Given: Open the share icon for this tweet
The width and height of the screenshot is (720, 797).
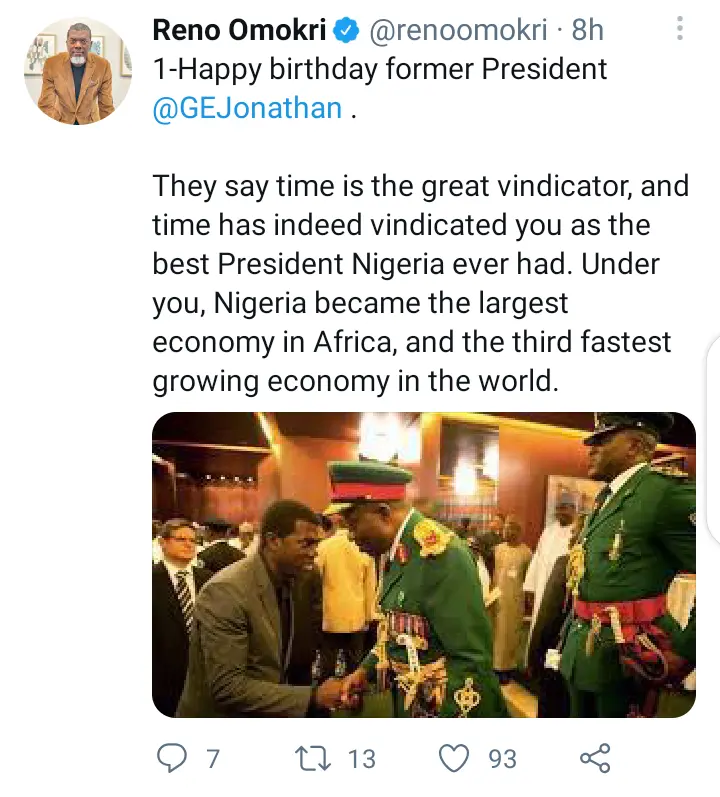Looking at the screenshot, I should pos(595,758).
